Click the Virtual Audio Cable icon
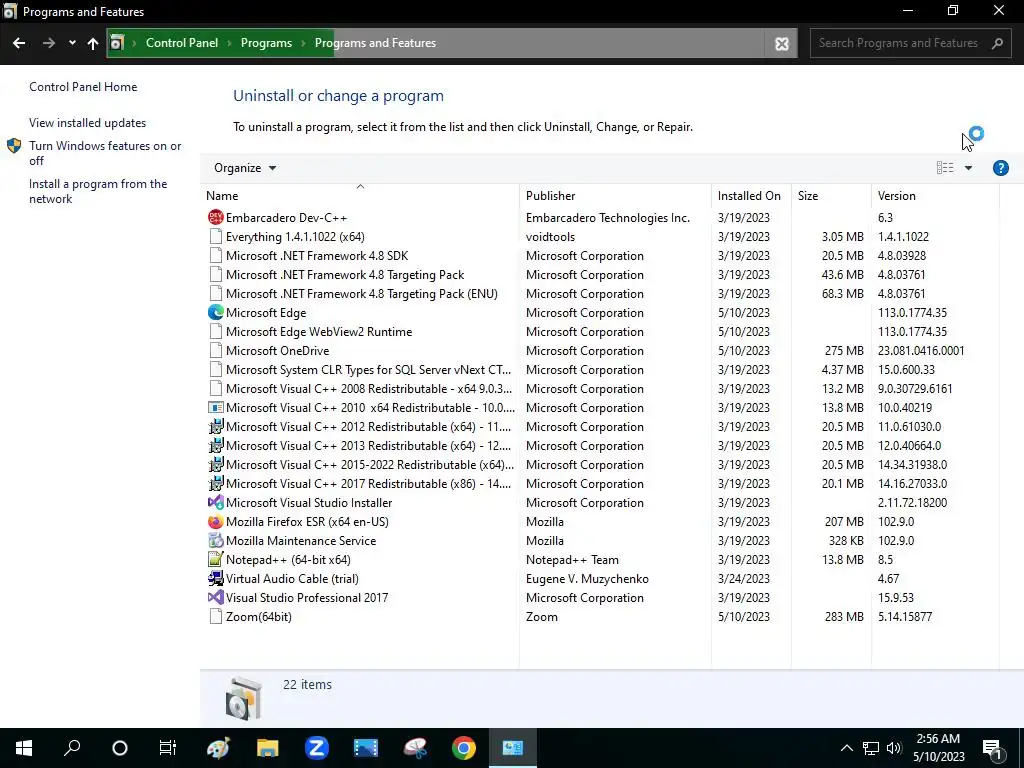 pyautogui.click(x=216, y=578)
